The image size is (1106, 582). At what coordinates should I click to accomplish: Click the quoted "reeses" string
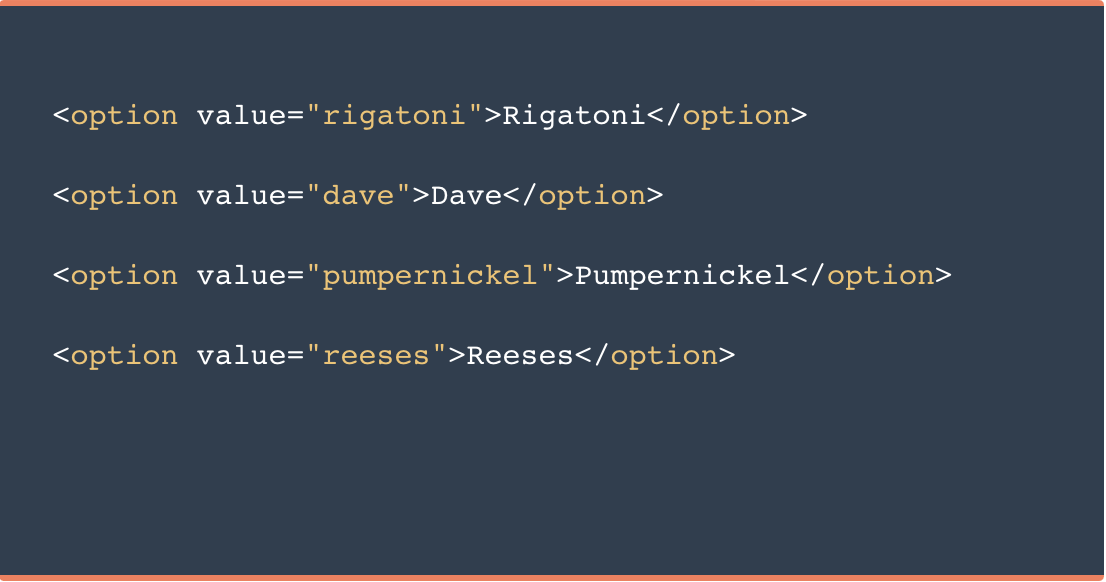tap(376, 356)
